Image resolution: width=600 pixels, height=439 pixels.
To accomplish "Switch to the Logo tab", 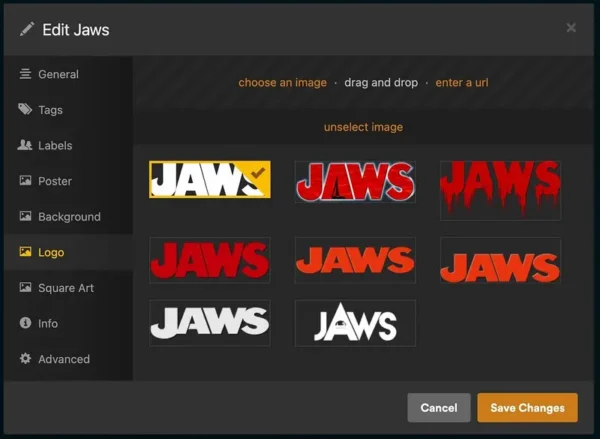I will [x=50, y=252].
